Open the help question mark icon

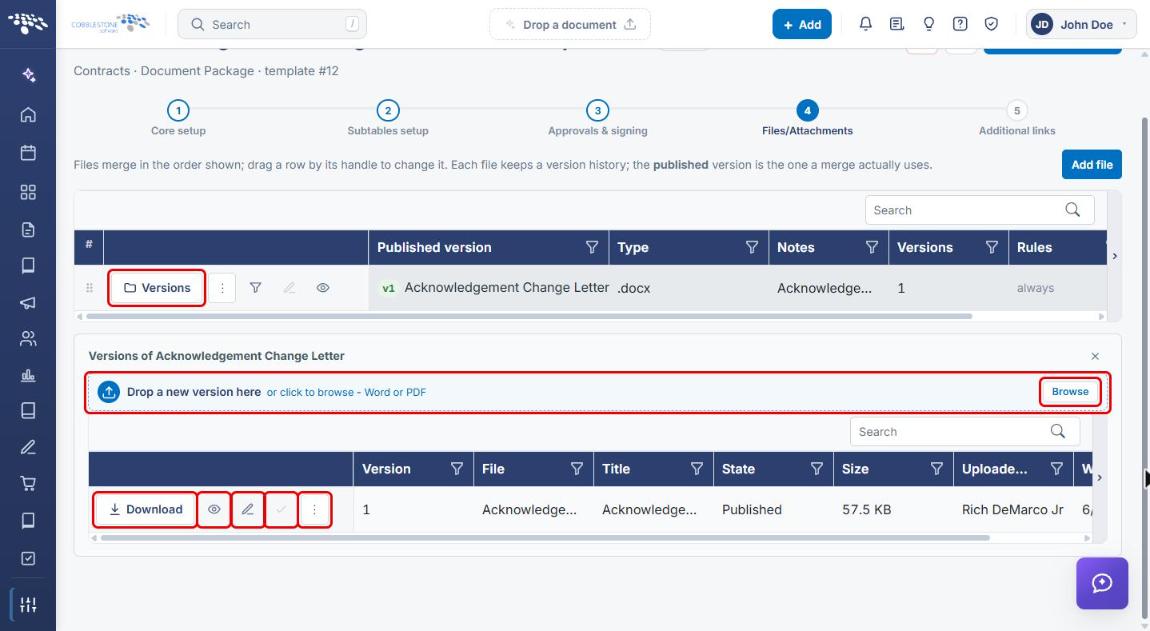pyautogui.click(x=959, y=24)
